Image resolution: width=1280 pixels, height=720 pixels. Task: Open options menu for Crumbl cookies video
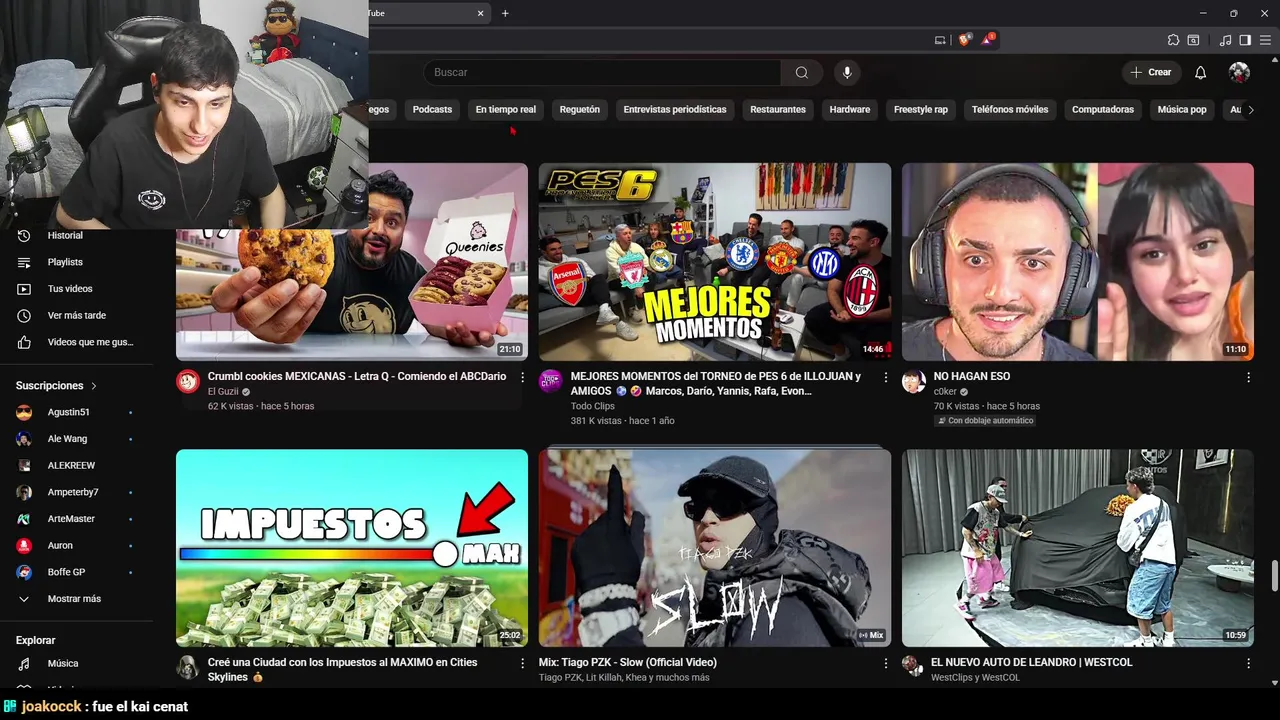[522, 377]
